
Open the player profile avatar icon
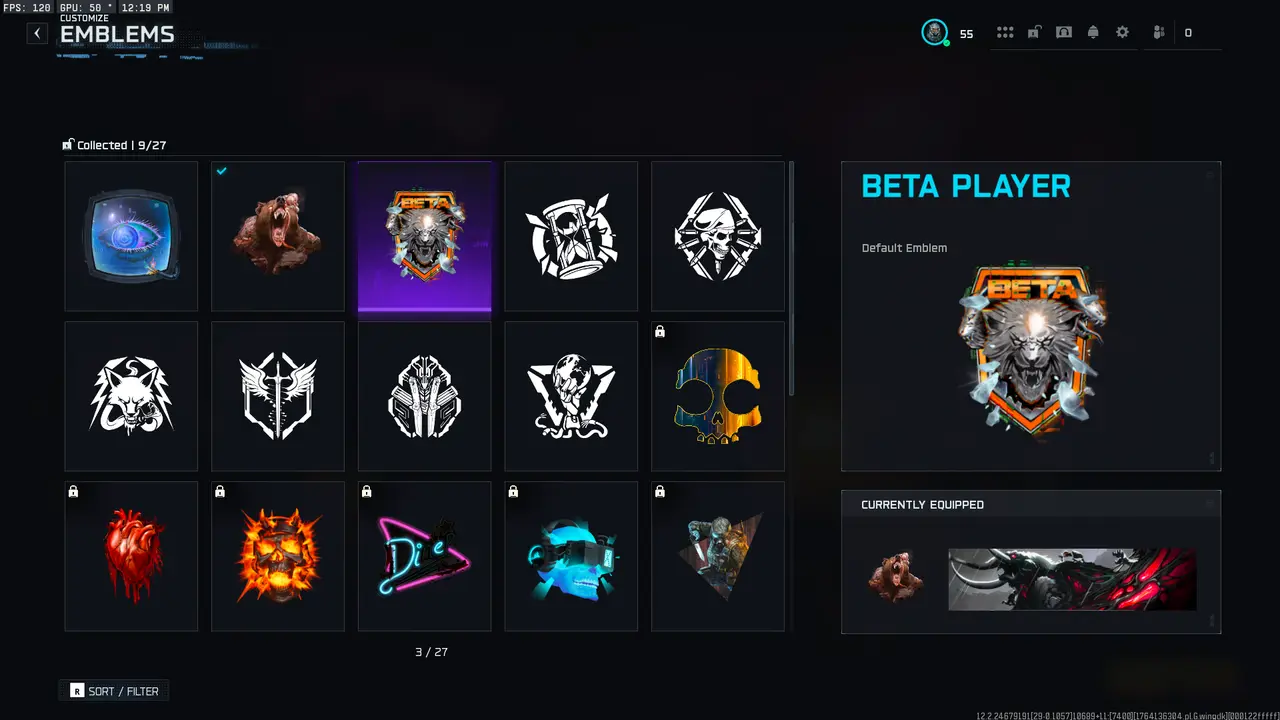coord(934,33)
